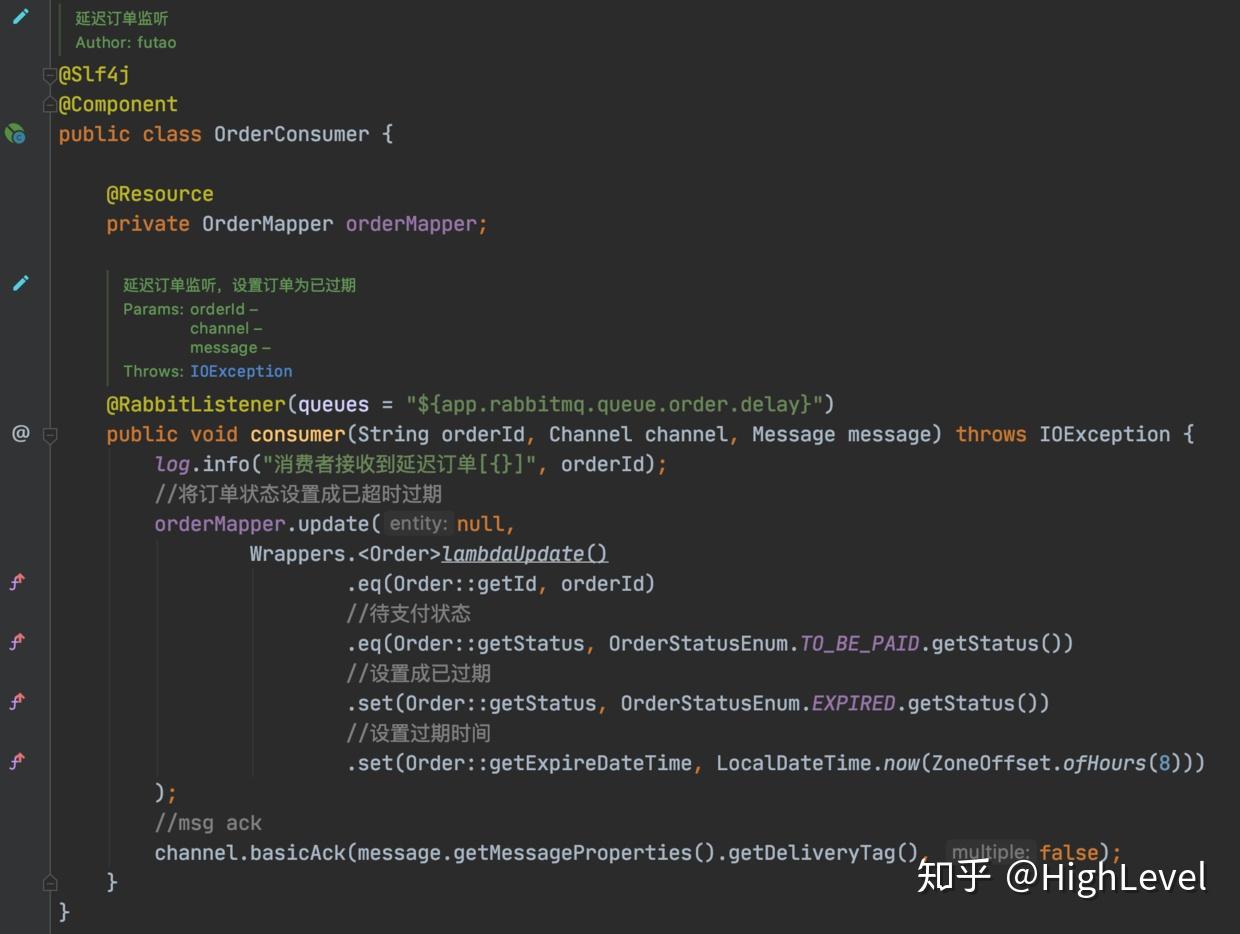The height and width of the screenshot is (934, 1240).
Task: Click the @RabbitListener annotation
Action: tap(196, 404)
